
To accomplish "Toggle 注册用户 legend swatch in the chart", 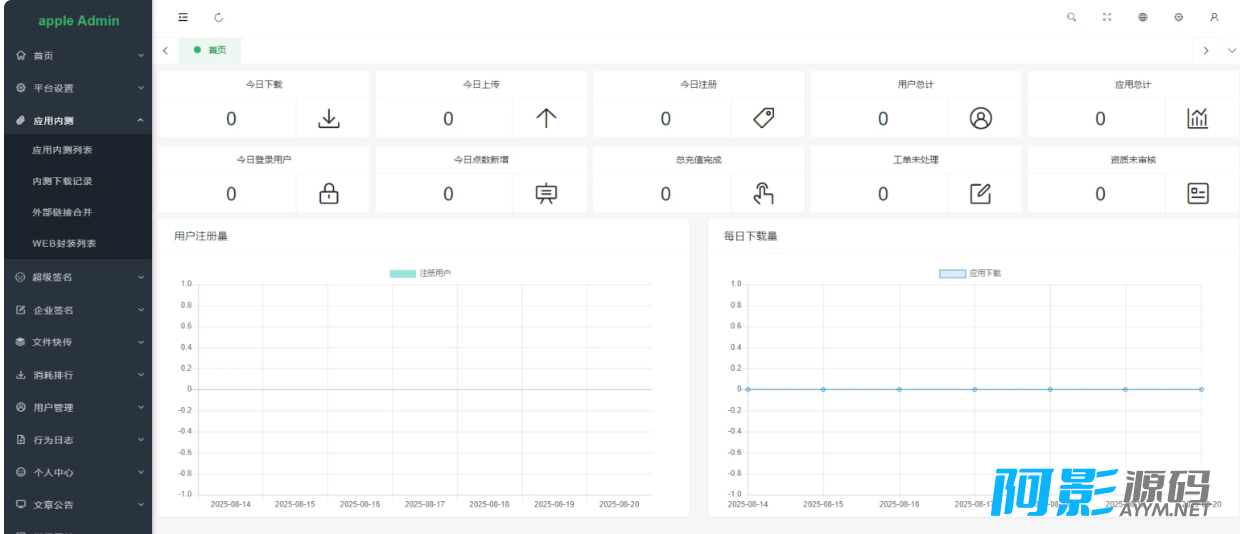I will point(403,273).
